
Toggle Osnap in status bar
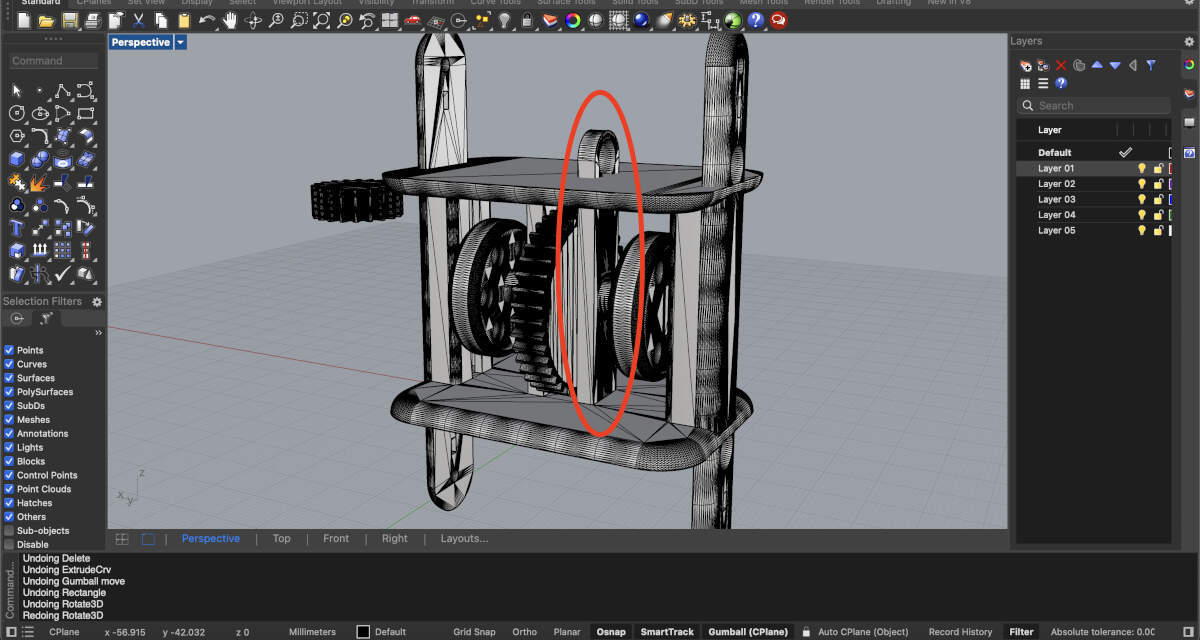click(611, 632)
